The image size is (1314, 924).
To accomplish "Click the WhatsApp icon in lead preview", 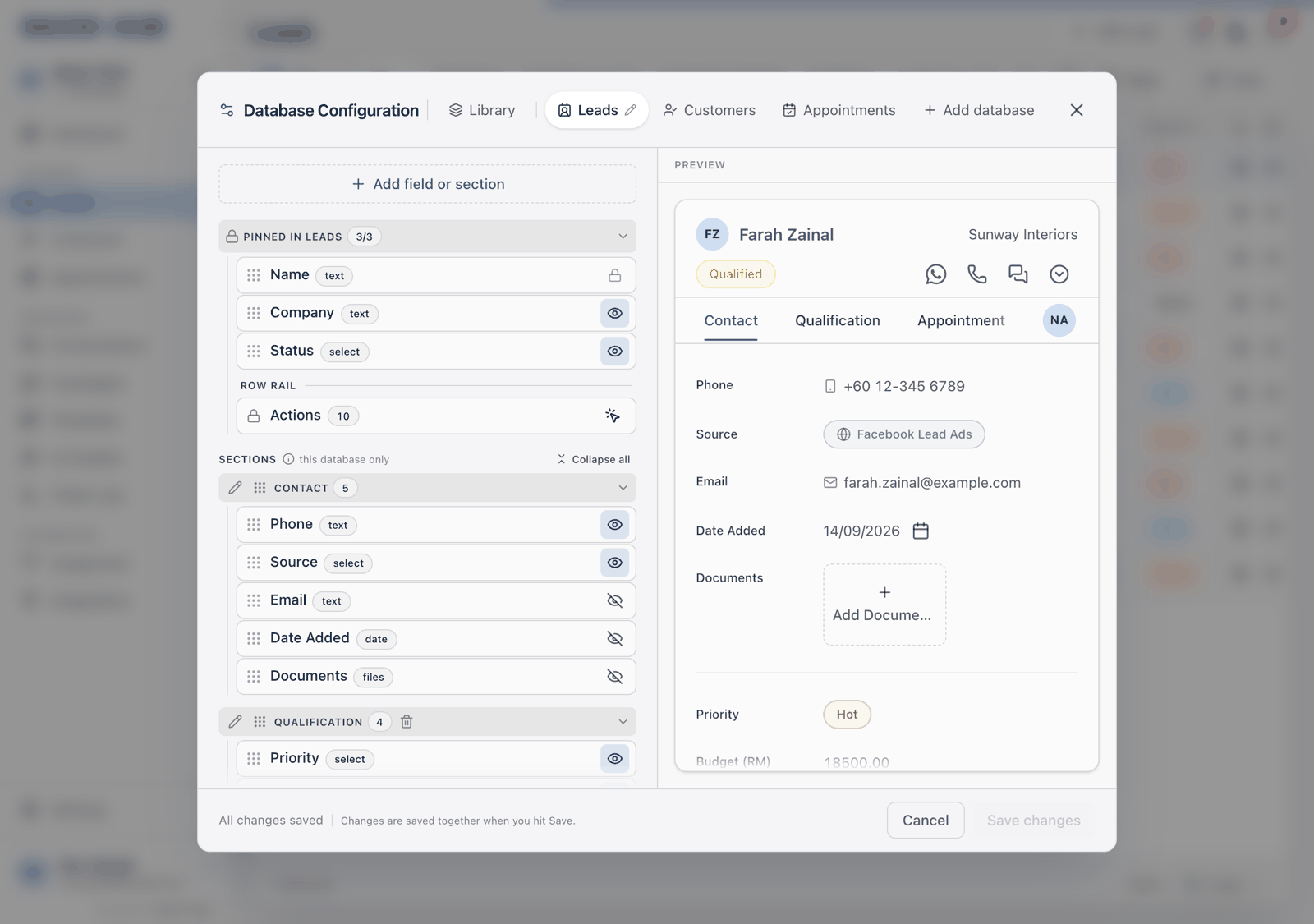I will coord(935,274).
